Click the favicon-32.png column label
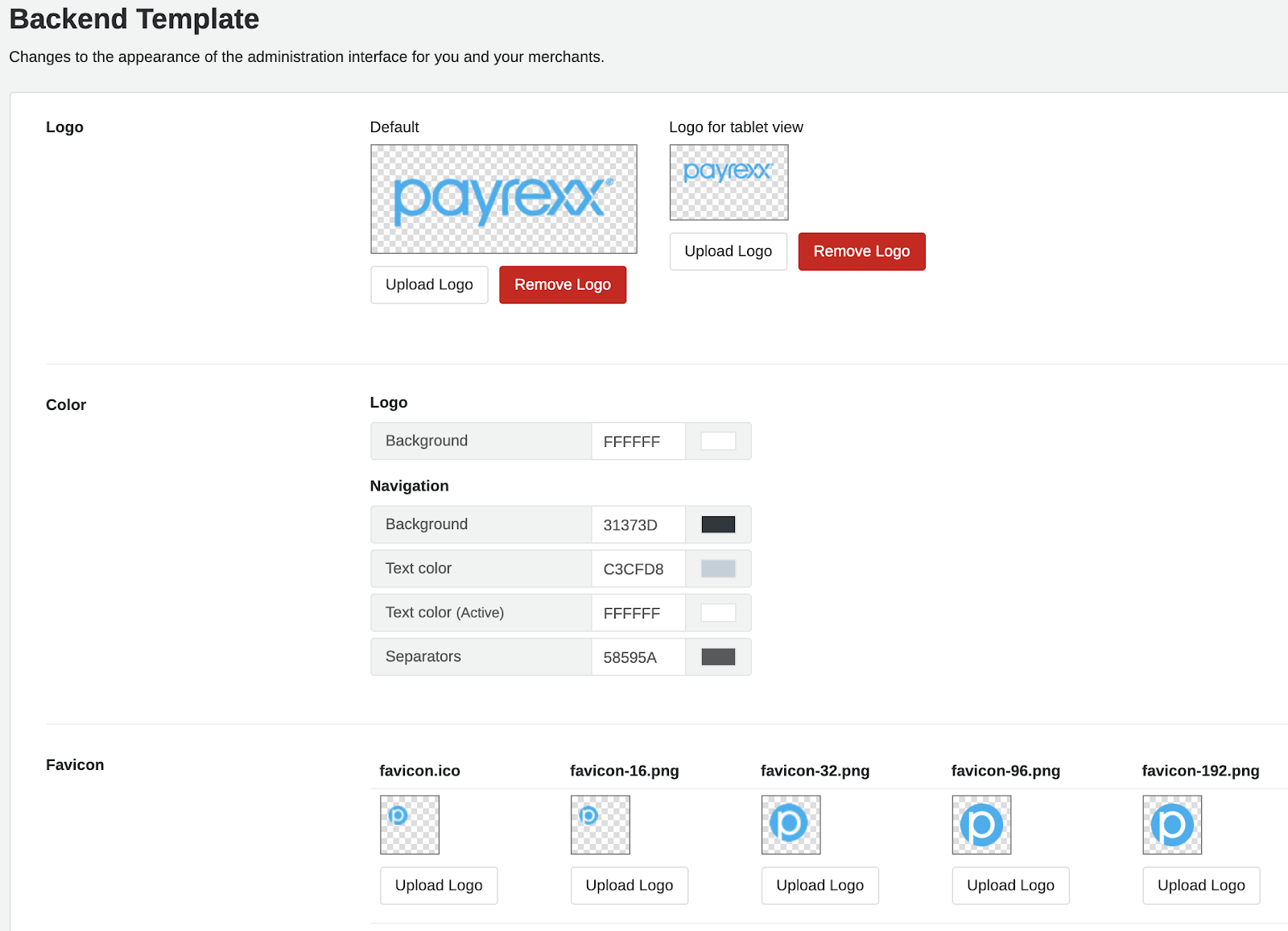Screen dimensions: 1288x931 tap(815, 771)
